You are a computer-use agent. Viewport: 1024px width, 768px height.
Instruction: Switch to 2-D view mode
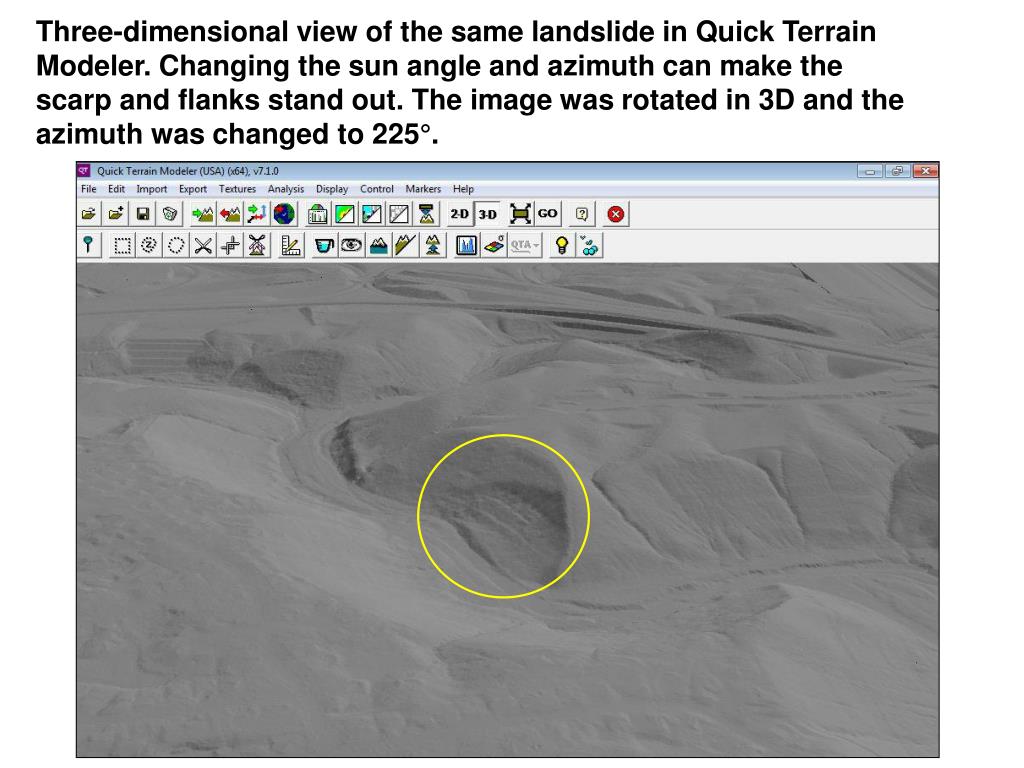pos(460,214)
